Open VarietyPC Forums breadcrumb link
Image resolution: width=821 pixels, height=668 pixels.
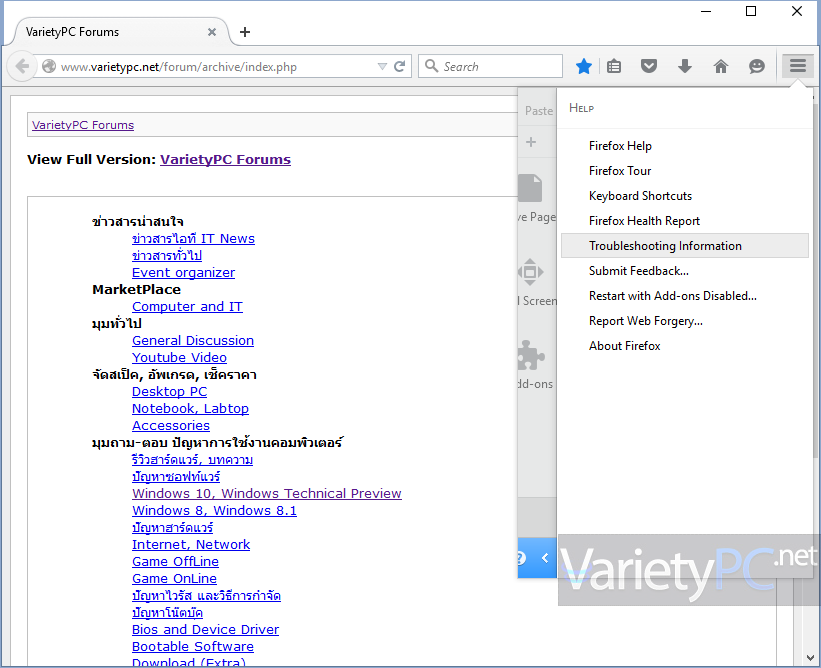83,125
